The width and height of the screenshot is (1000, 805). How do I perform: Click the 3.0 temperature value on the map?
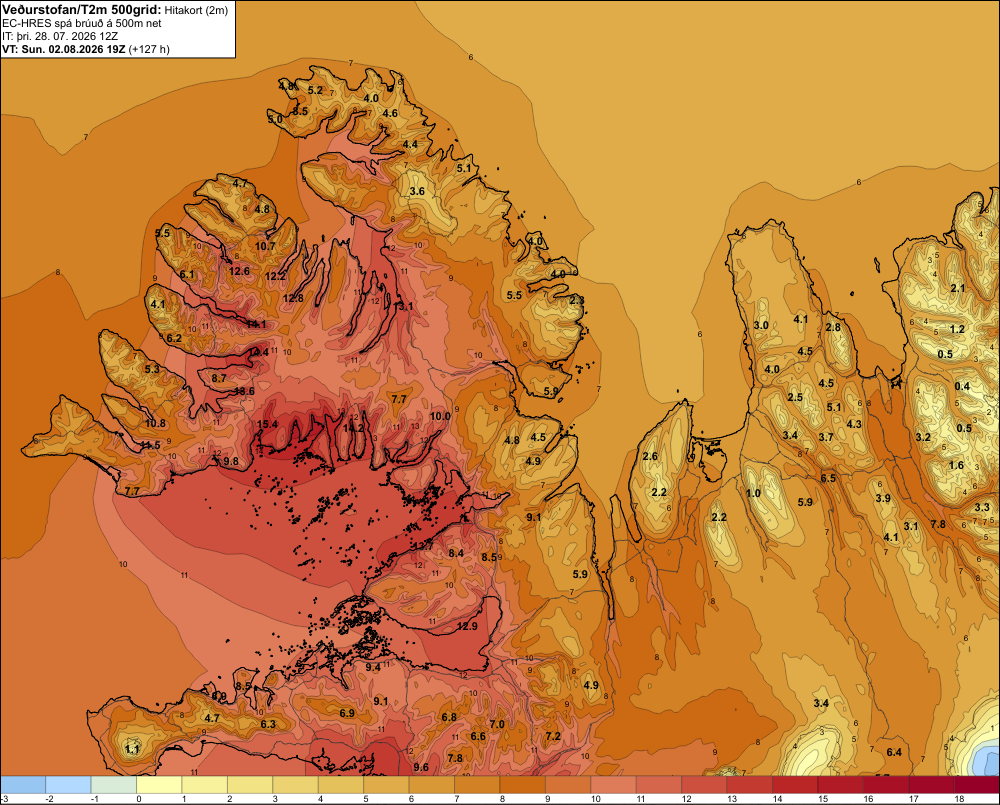tap(761, 325)
